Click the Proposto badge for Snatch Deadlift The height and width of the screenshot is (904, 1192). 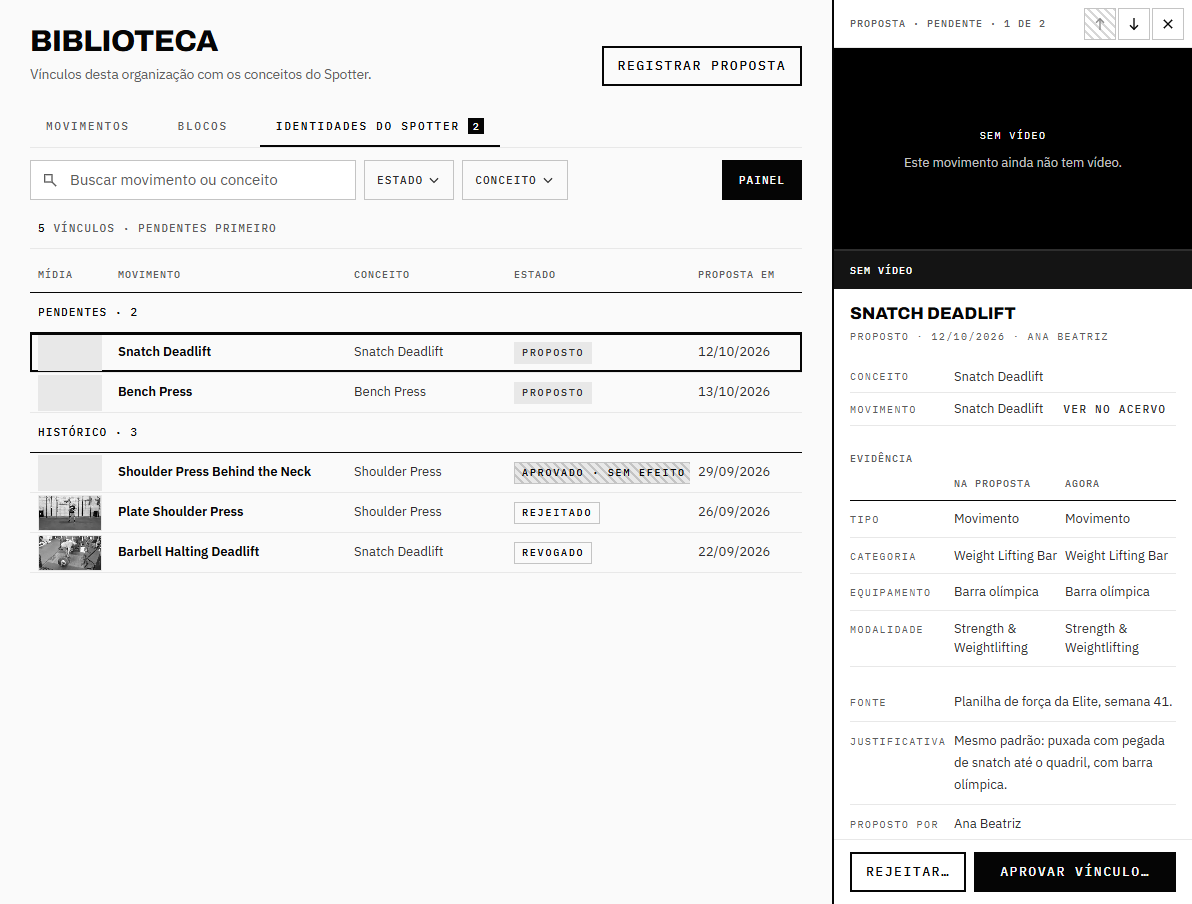point(553,353)
